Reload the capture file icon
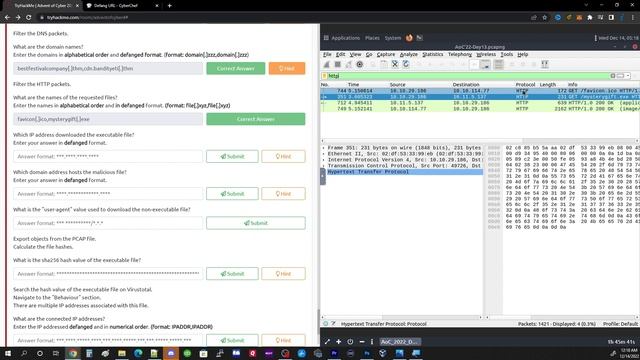 point(406,64)
